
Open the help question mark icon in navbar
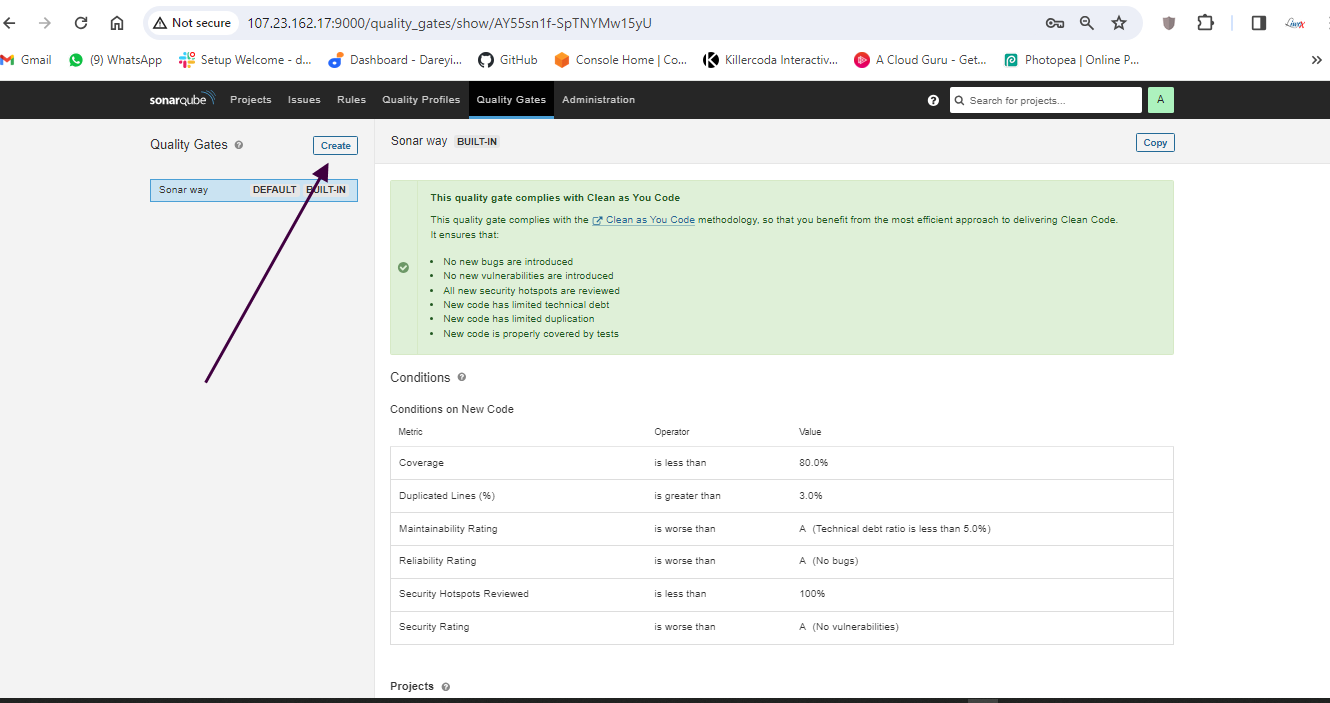coord(933,100)
